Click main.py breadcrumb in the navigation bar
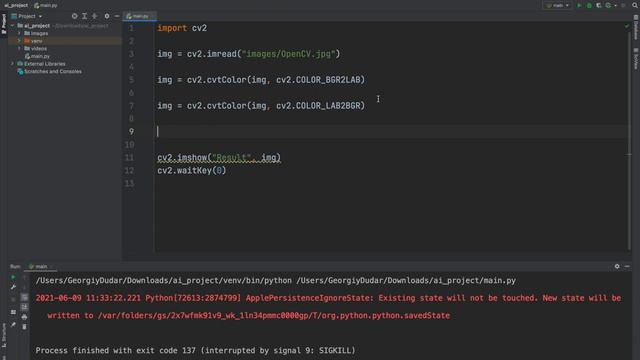Image resolution: width=640 pixels, height=360 pixels. tap(46, 5)
